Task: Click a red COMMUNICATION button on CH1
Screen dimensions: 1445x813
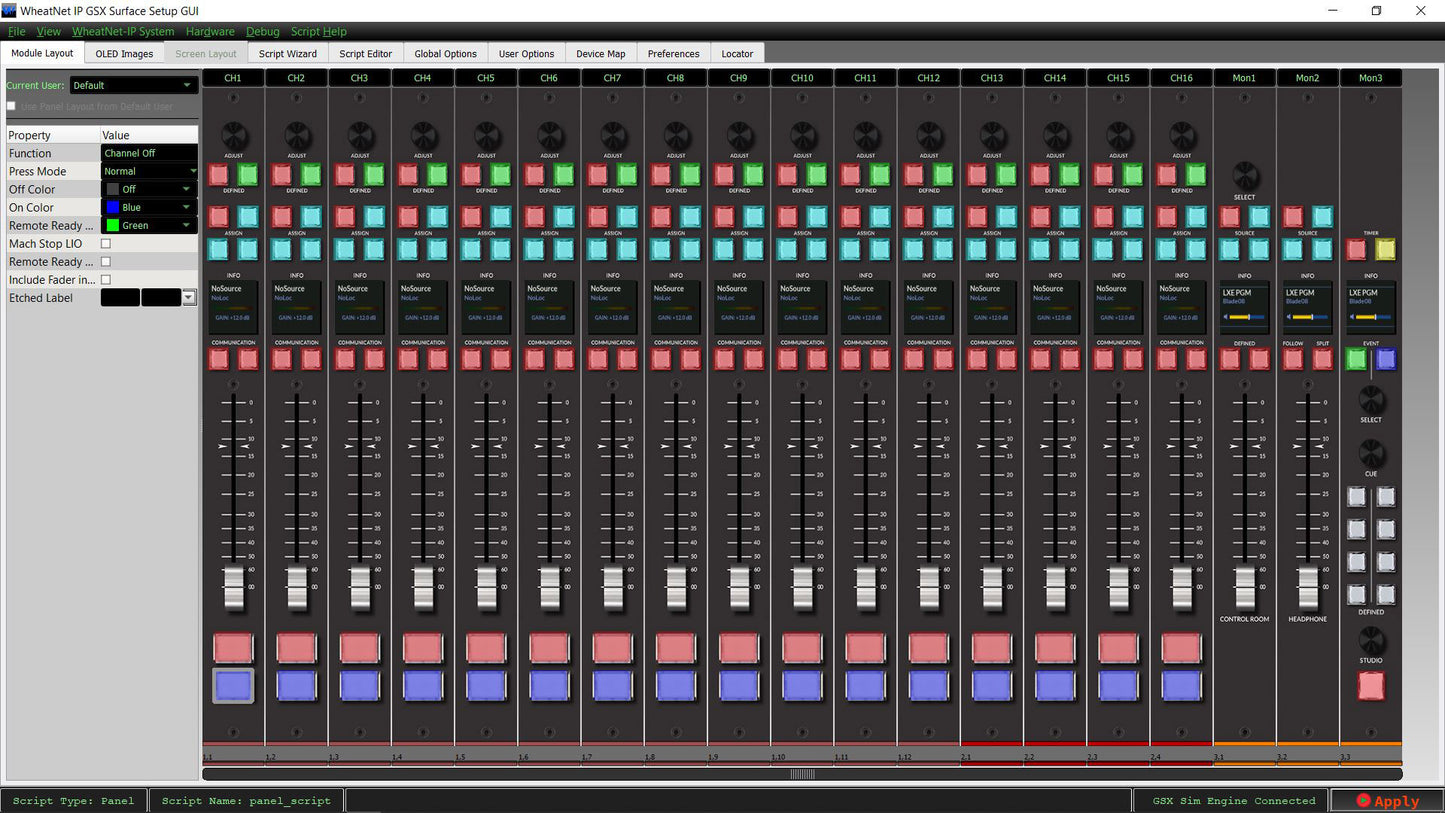Action: click(x=218, y=358)
